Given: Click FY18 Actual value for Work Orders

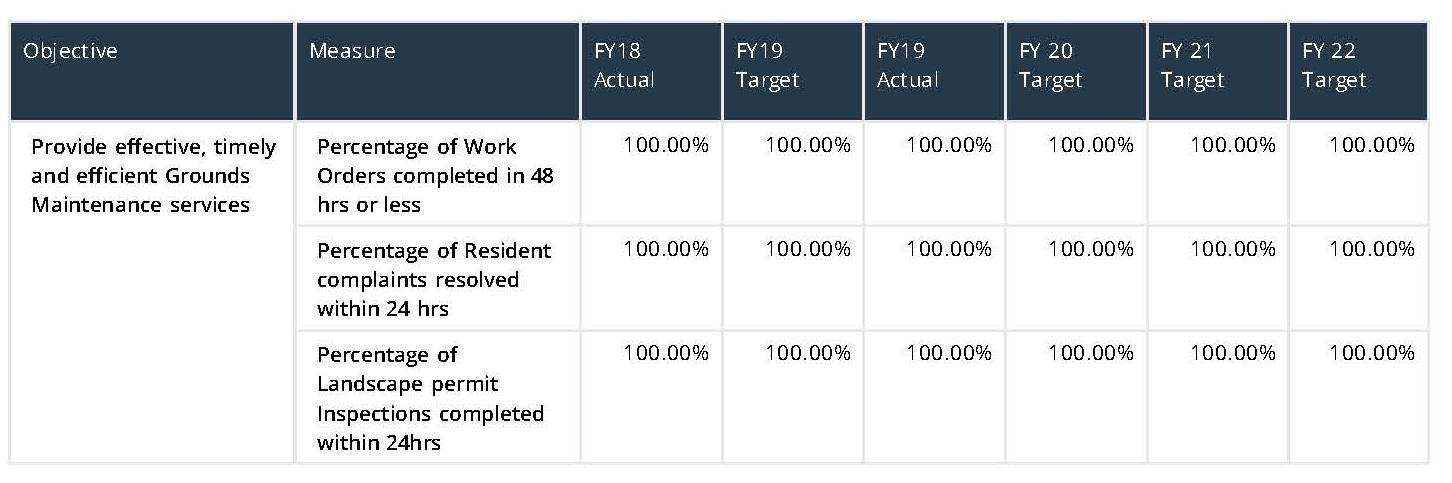Looking at the screenshot, I should coord(666,146).
